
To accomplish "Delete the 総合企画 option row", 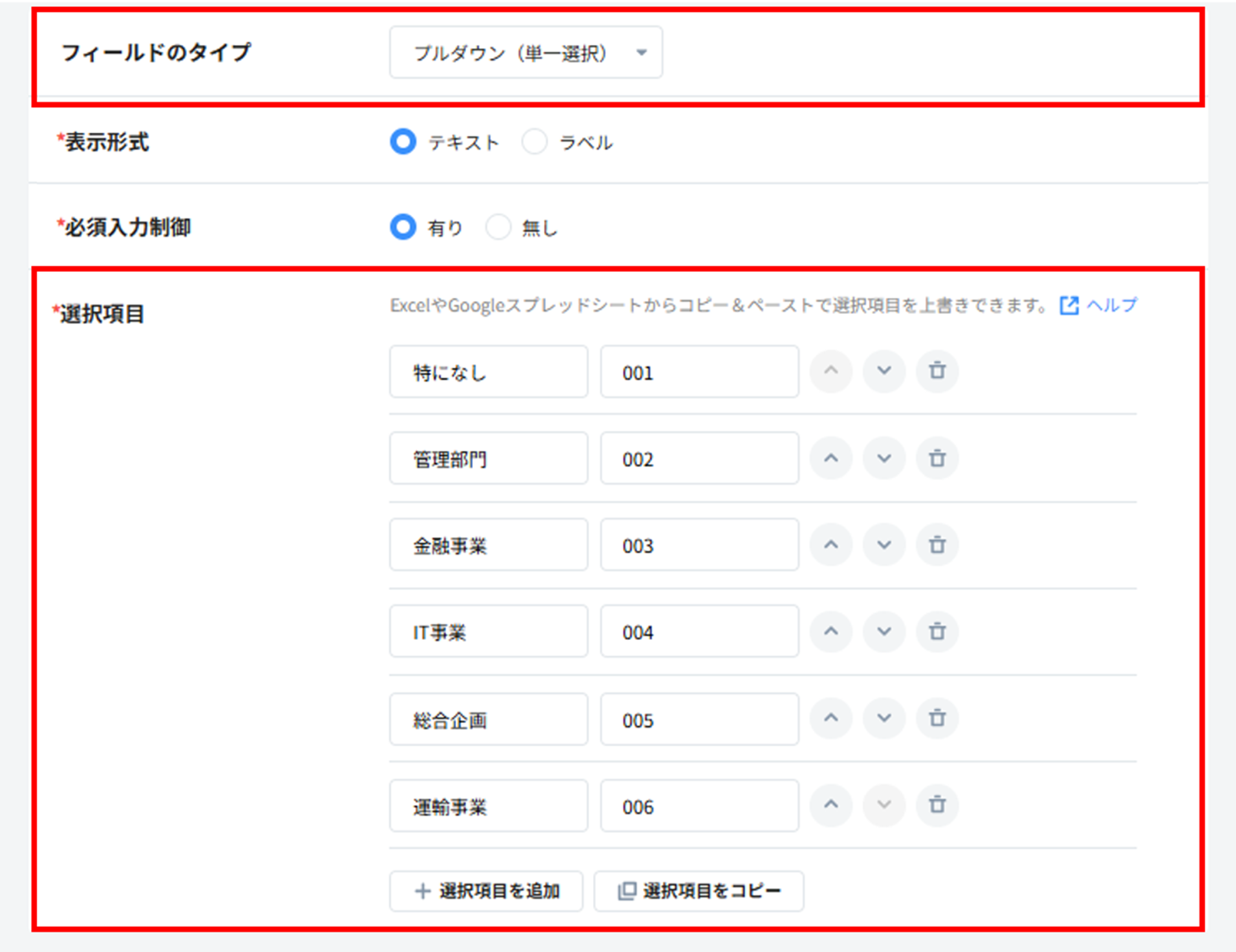I will (937, 718).
